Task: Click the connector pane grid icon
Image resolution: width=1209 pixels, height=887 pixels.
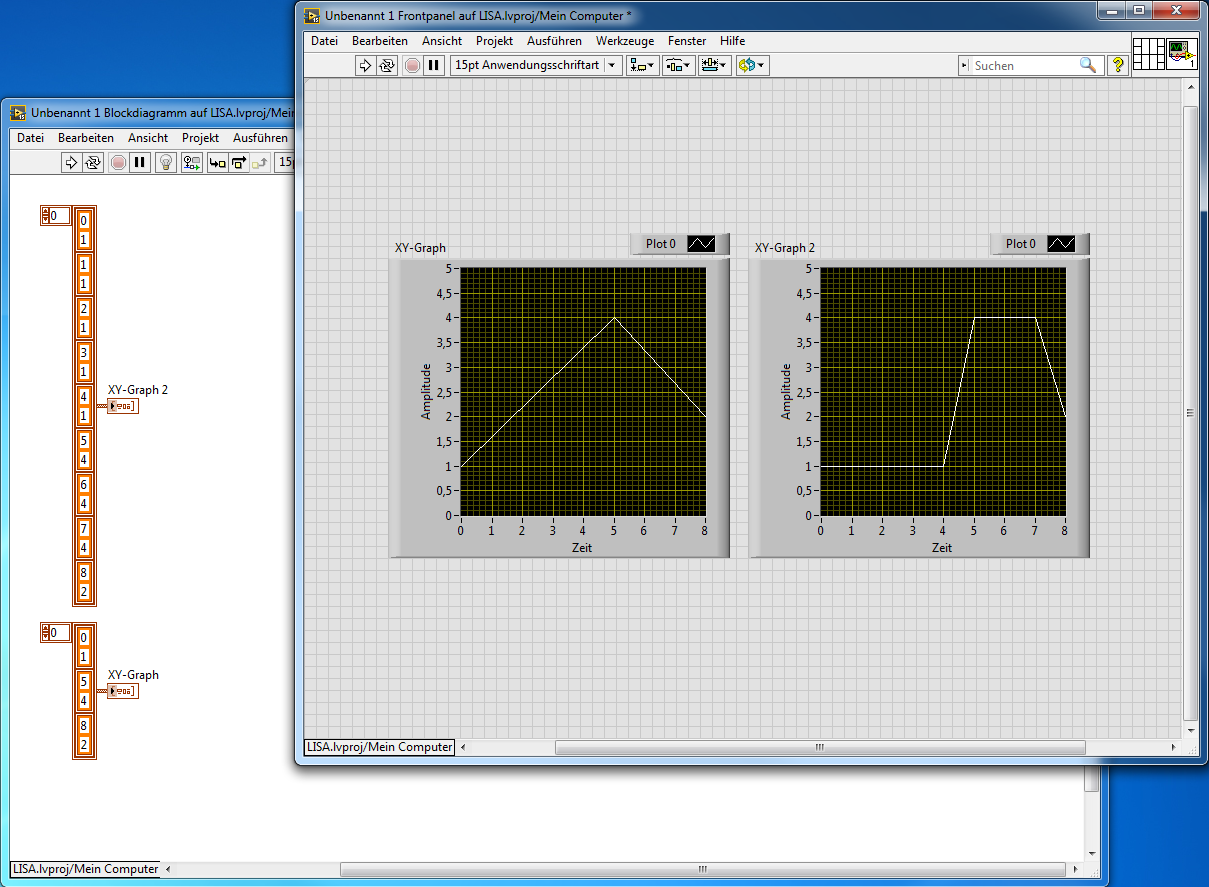Action: pyautogui.click(x=1150, y=53)
